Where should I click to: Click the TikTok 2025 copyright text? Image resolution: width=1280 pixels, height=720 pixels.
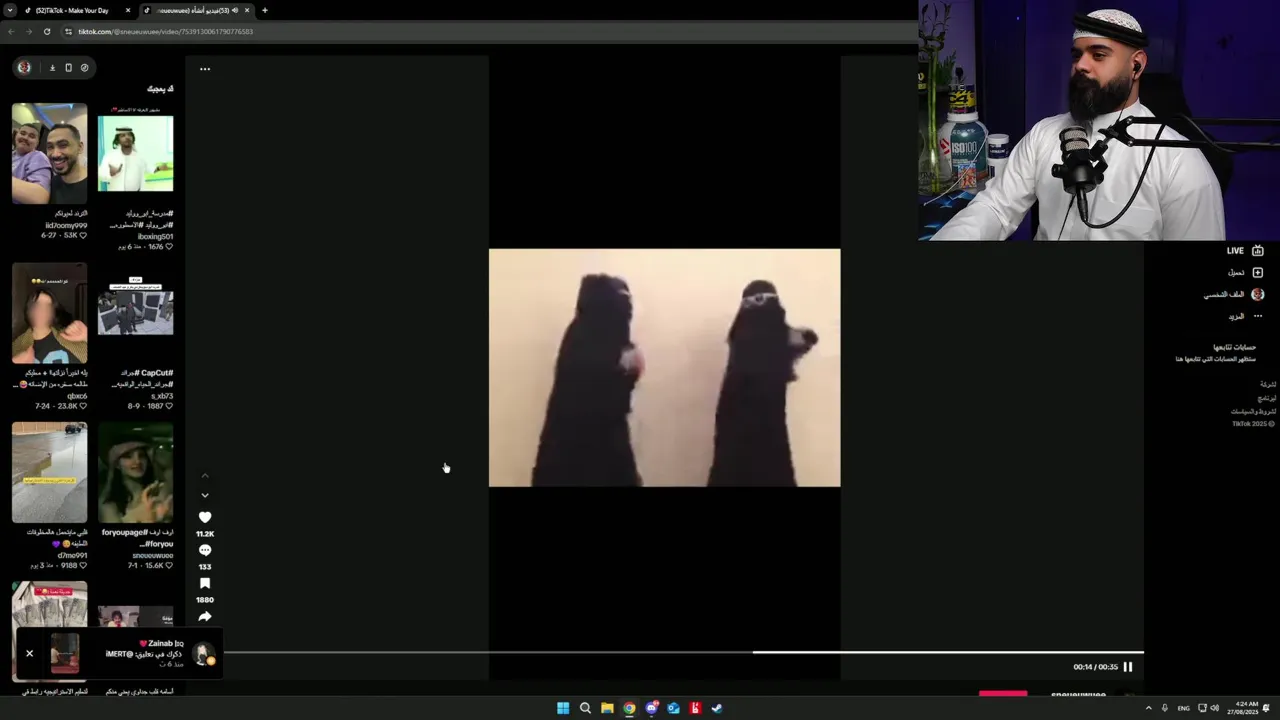click(1254, 424)
